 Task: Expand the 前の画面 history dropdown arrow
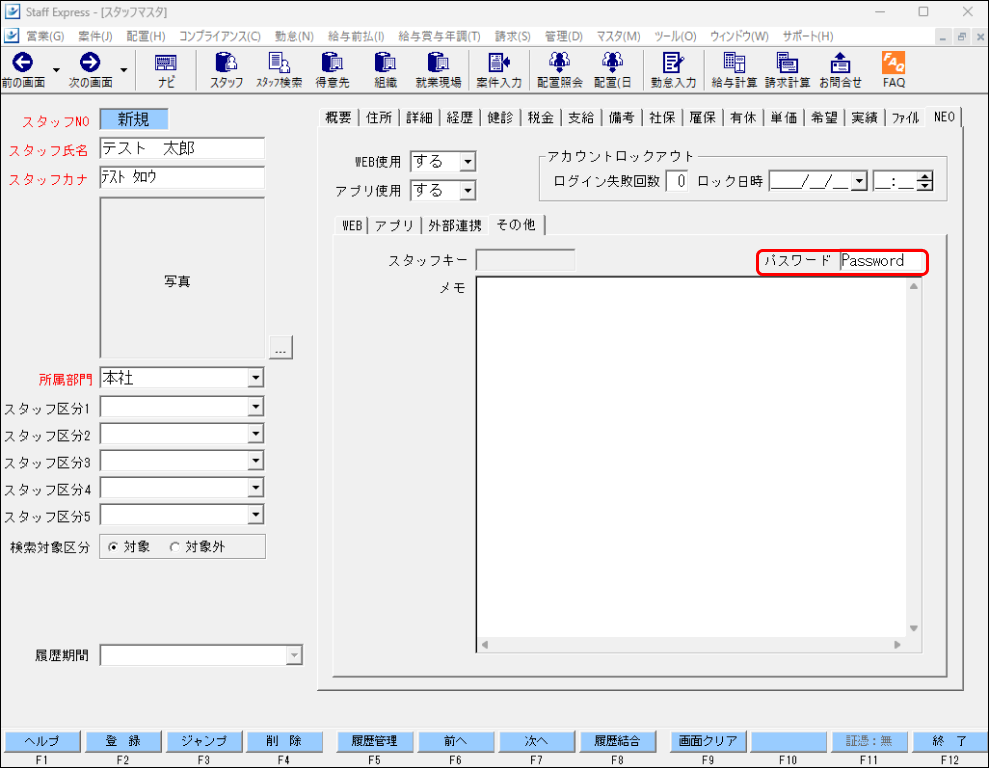(56, 69)
